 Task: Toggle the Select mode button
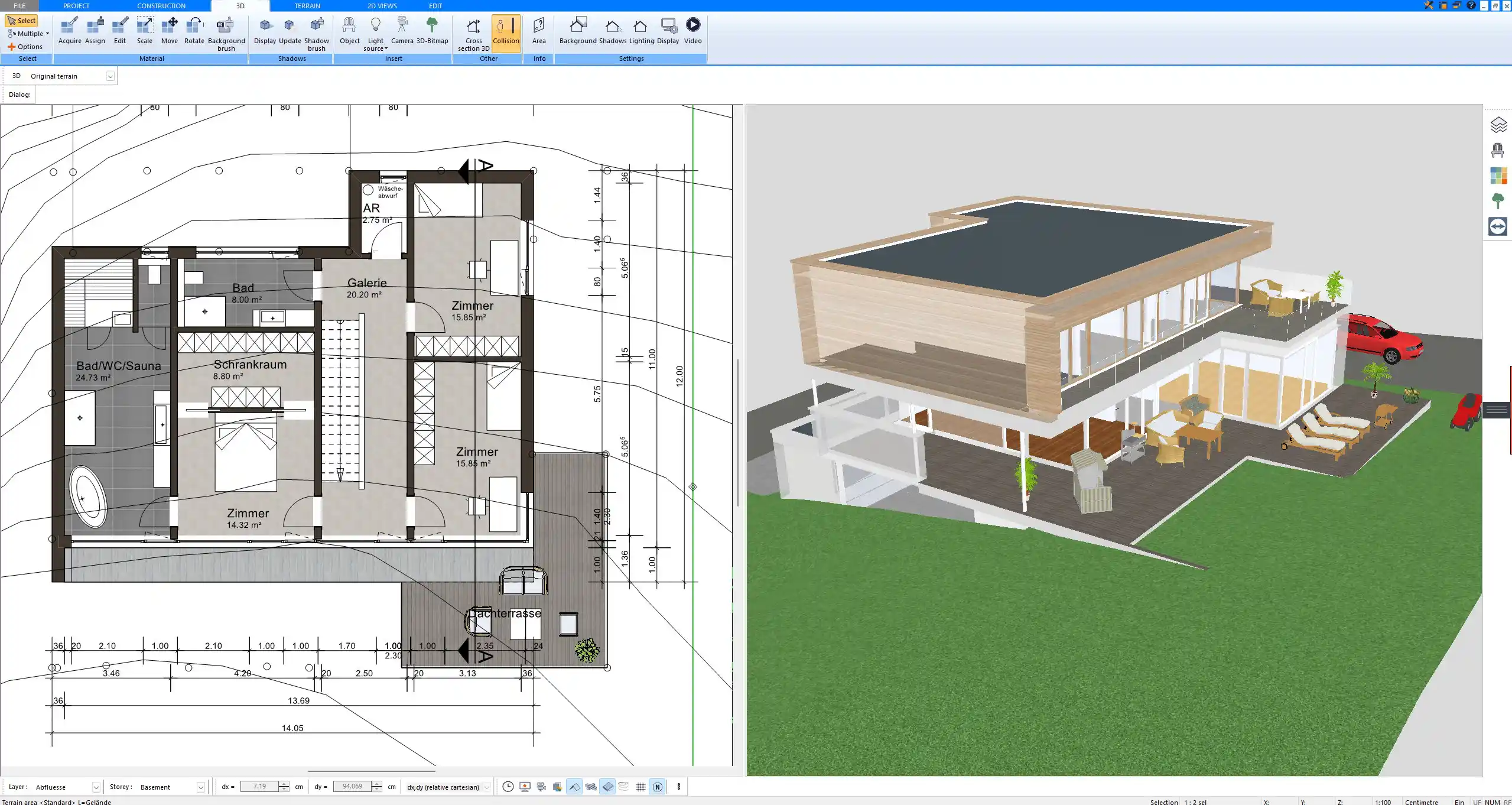(21, 21)
